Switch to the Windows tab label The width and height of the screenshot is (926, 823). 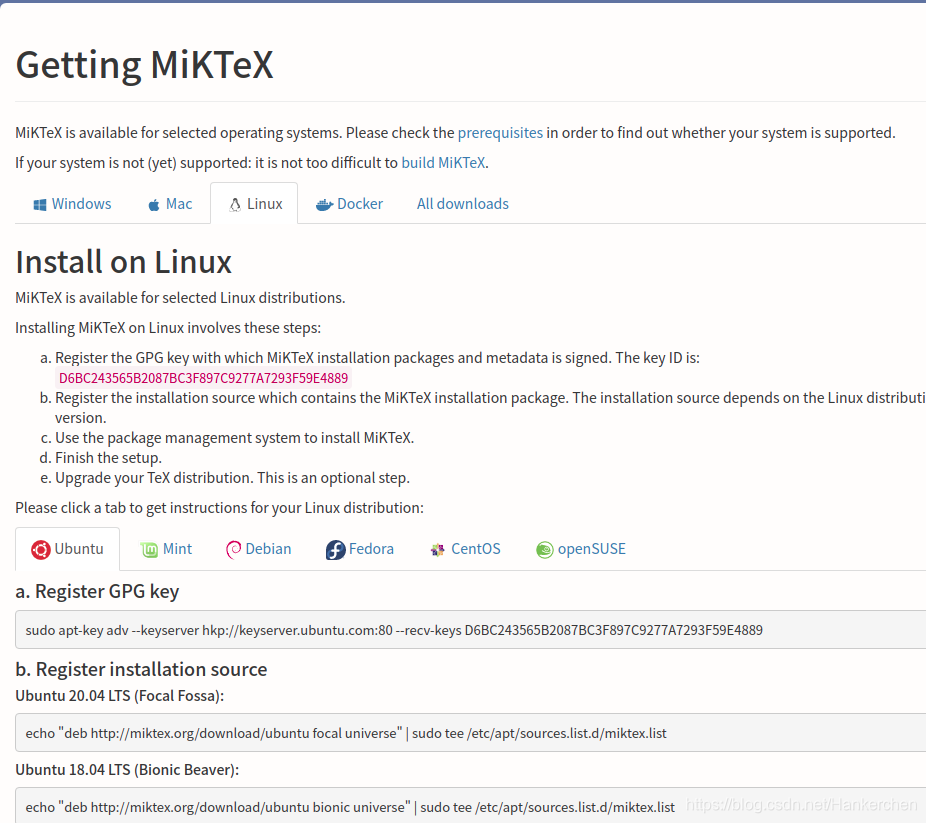pyautogui.click(x=81, y=204)
